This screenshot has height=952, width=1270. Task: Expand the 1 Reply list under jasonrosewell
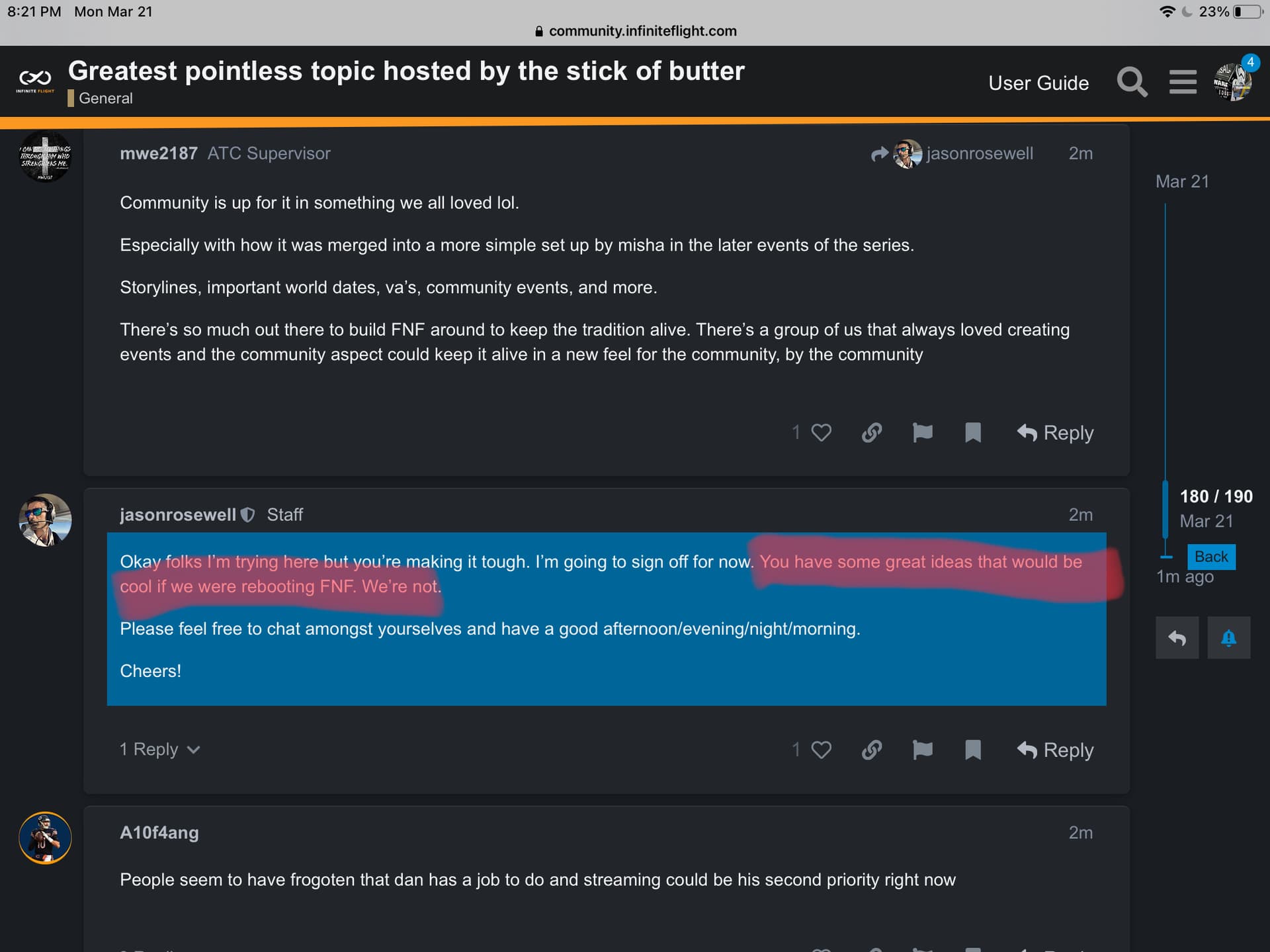pyautogui.click(x=159, y=749)
